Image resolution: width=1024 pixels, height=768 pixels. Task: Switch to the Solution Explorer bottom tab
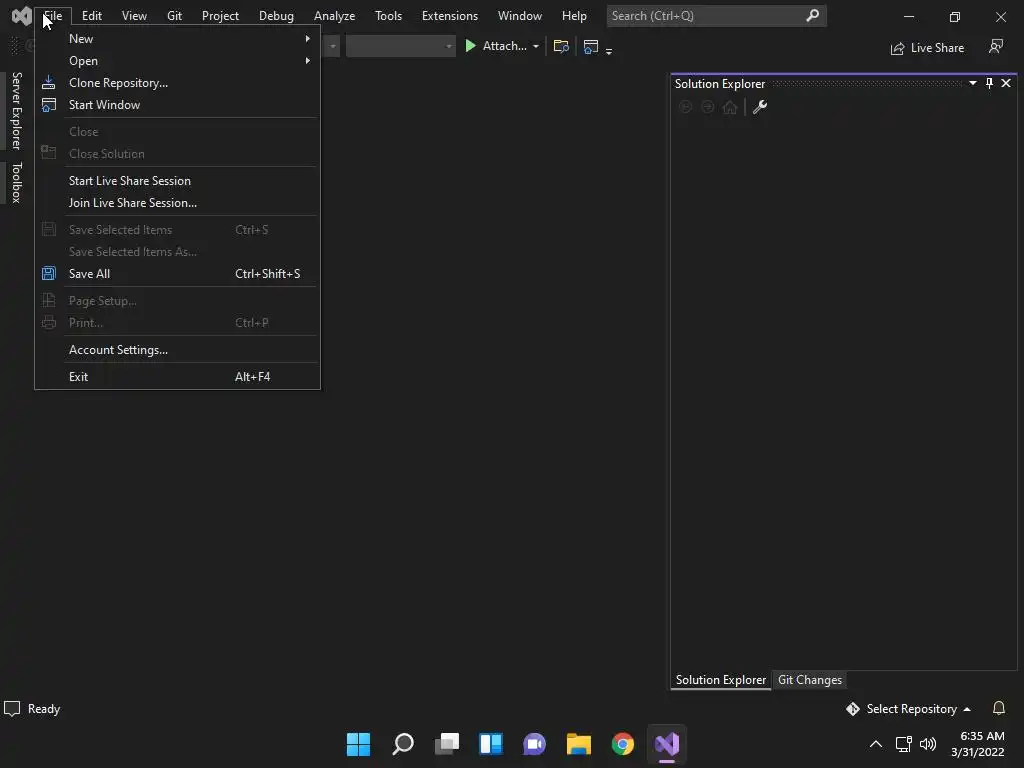pos(721,680)
